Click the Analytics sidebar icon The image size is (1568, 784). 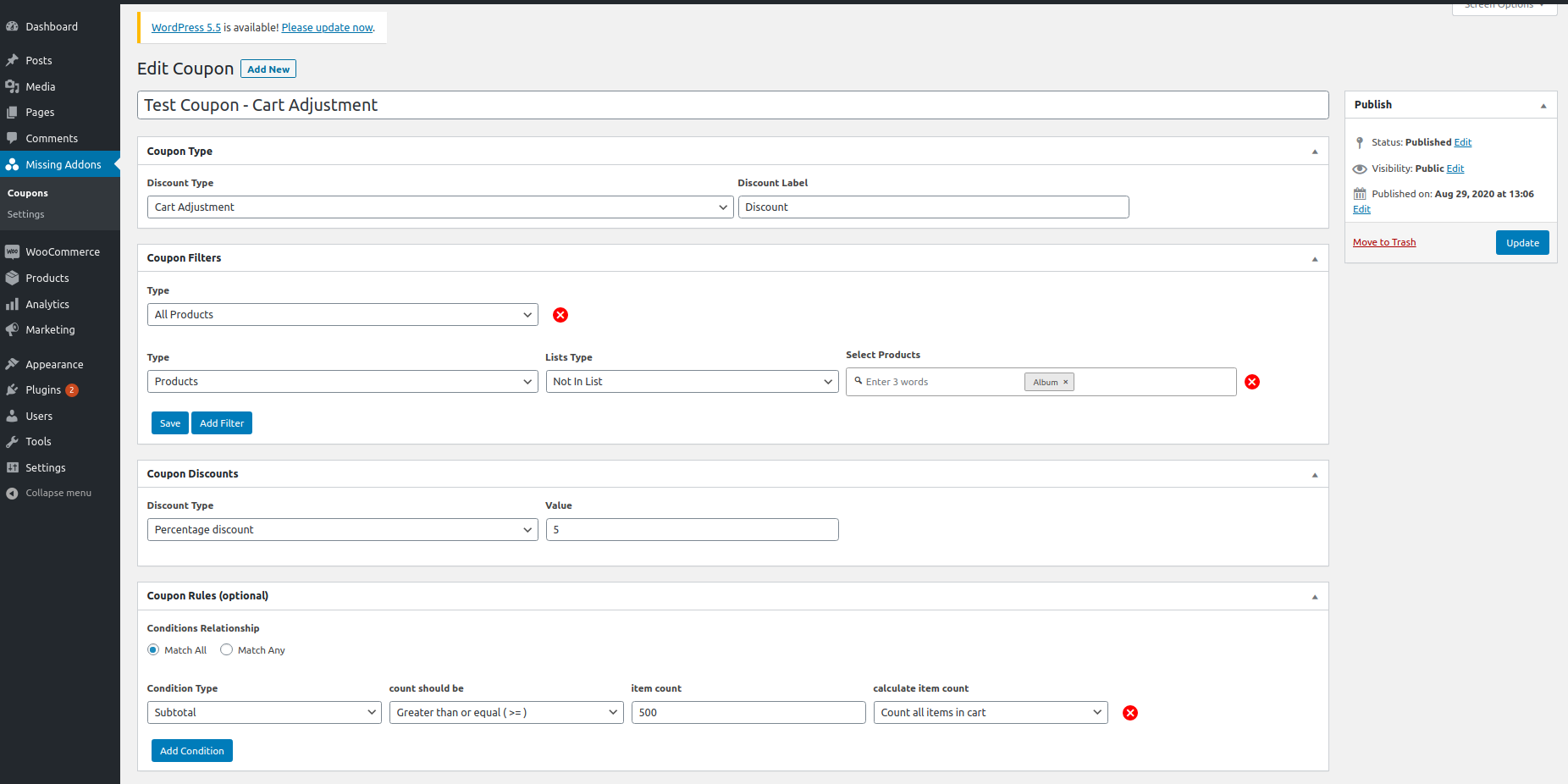(12, 304)
